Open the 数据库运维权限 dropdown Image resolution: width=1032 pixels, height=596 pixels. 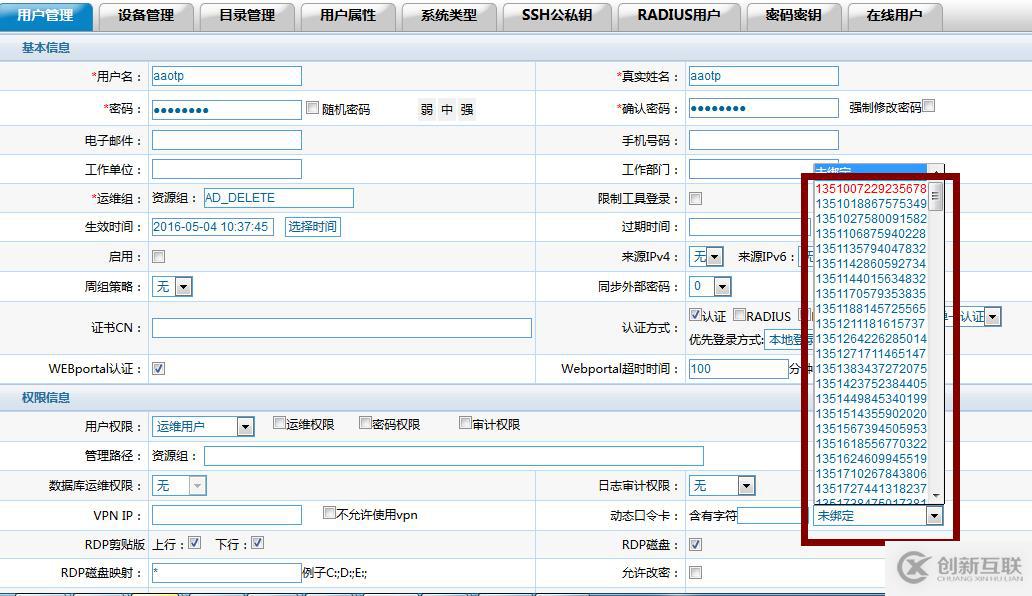(x=179, y=485)
